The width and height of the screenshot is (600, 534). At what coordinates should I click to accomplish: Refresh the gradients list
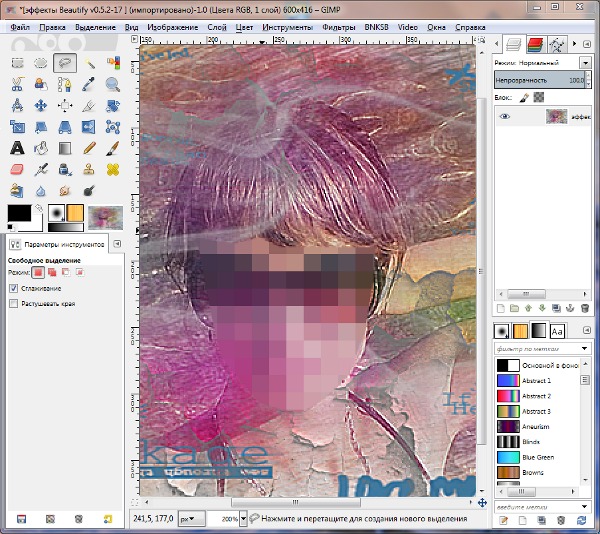tap(582, 520)
